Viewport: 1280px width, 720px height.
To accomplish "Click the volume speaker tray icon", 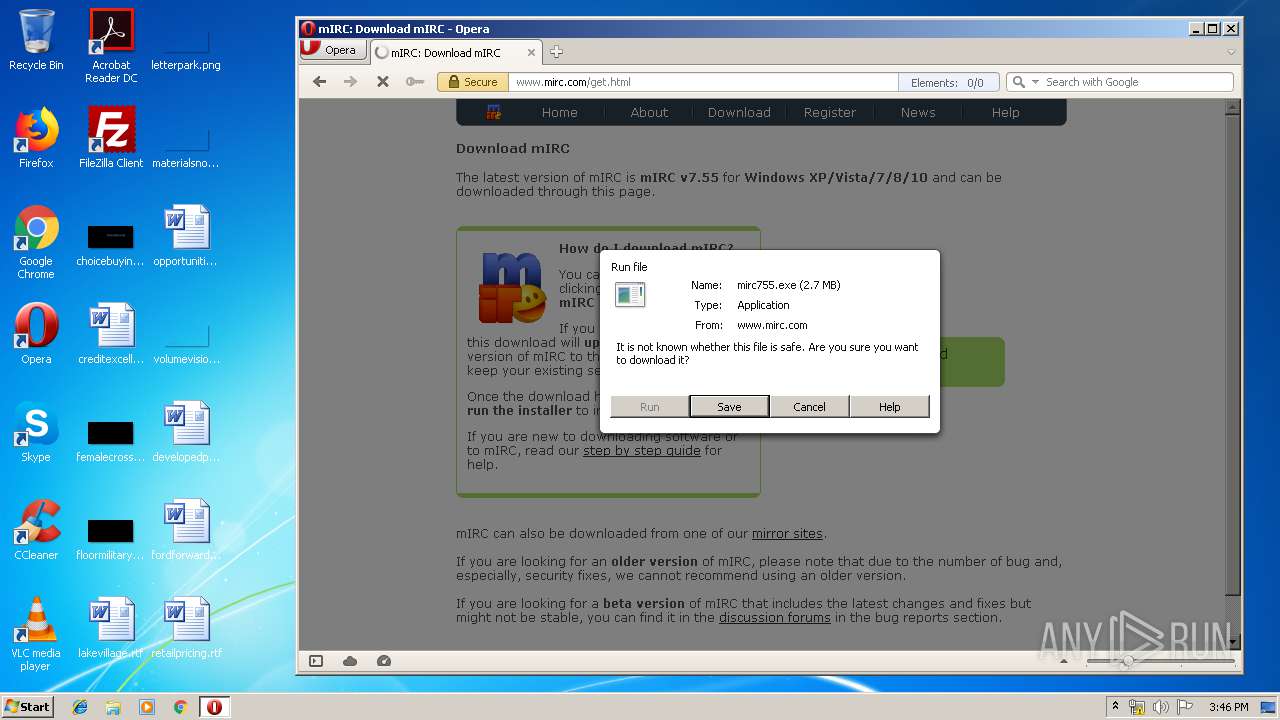I will coord(1160,707).
